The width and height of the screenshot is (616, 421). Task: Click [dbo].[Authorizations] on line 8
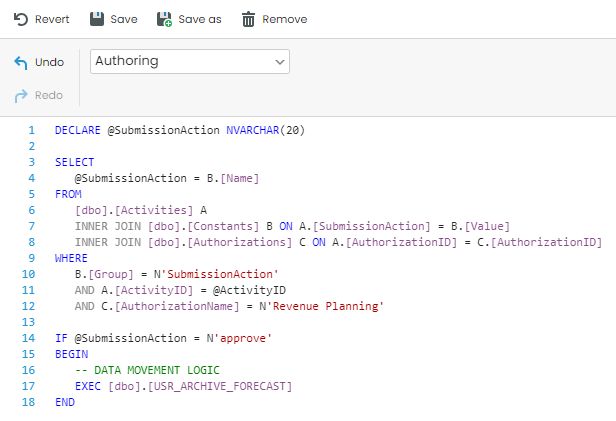point(220,242)
